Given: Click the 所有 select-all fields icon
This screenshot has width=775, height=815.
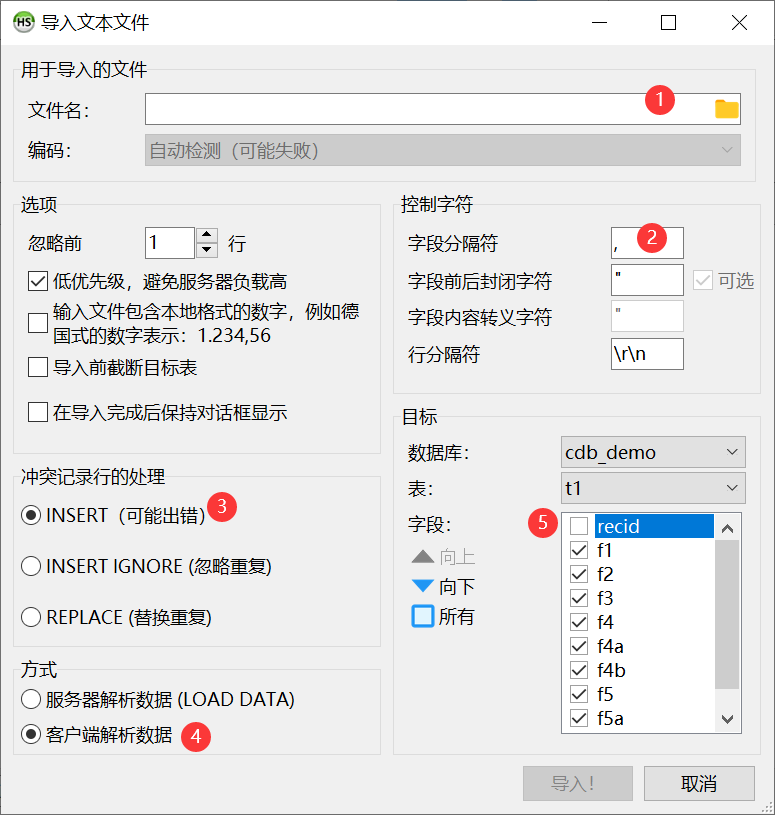Looking at the screenshot, I should coord(423,616).
